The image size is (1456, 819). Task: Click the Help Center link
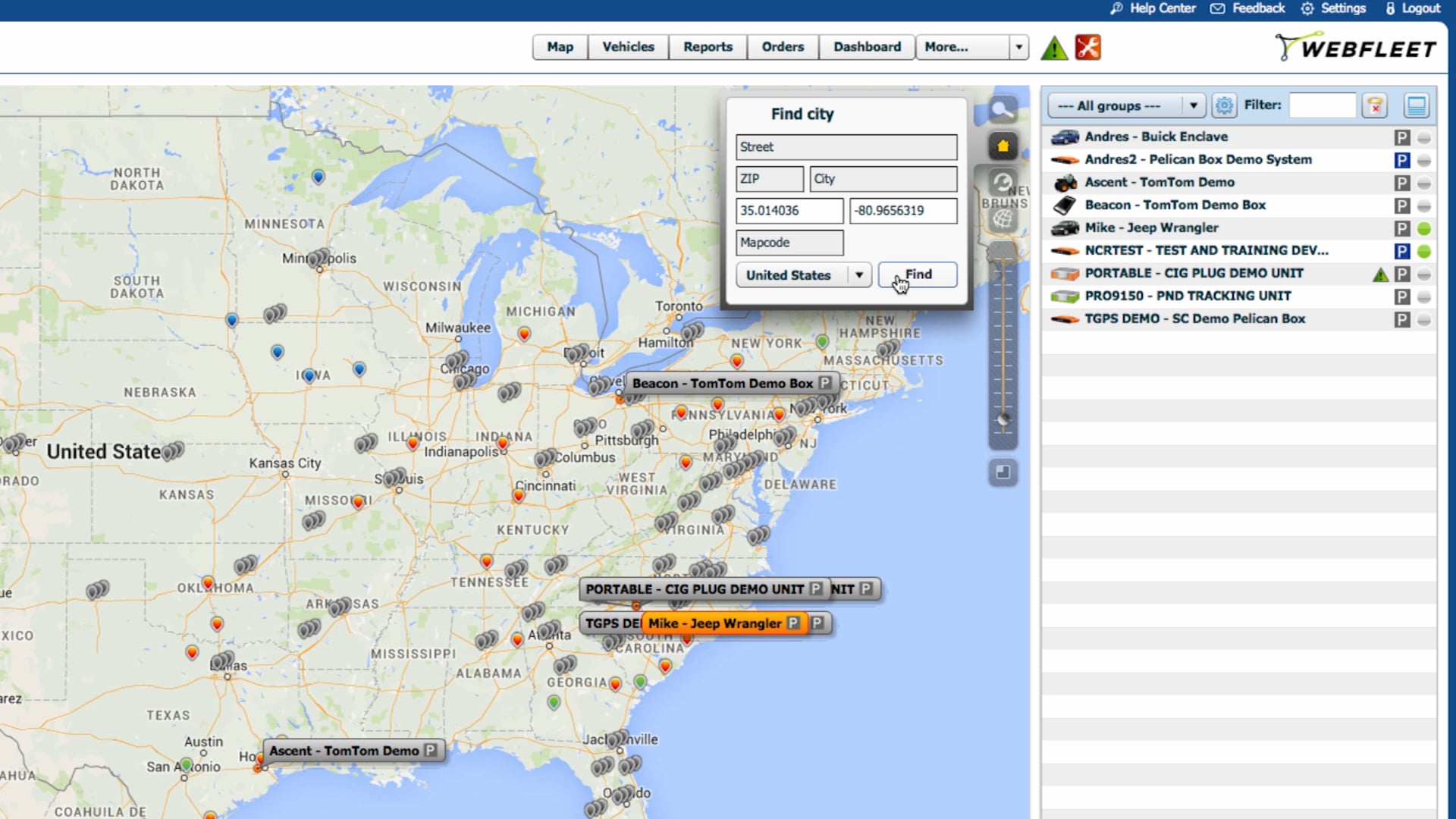click(x=1153, y=8)
